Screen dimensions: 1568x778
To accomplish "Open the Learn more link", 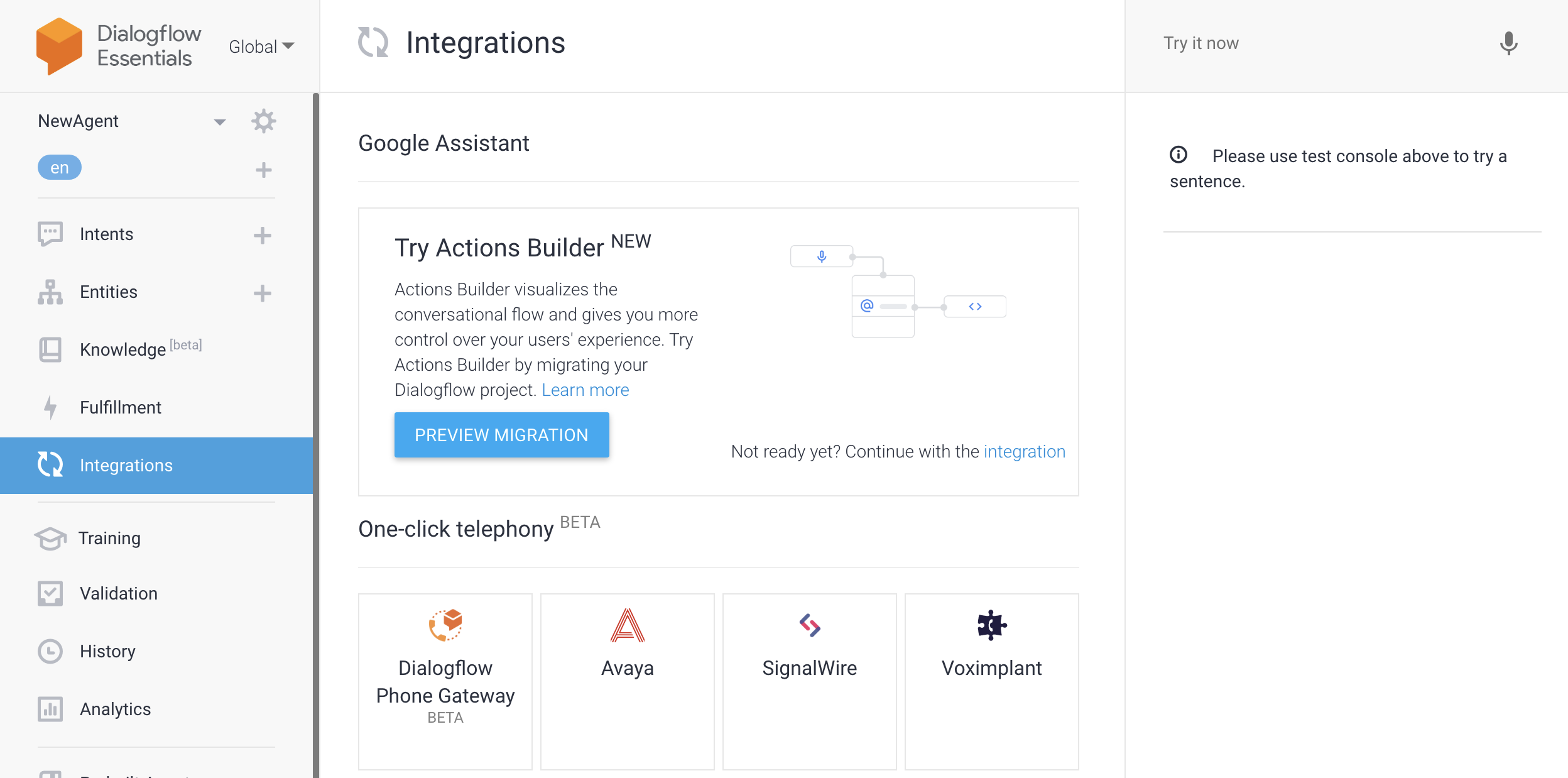I will coord(585,390).
